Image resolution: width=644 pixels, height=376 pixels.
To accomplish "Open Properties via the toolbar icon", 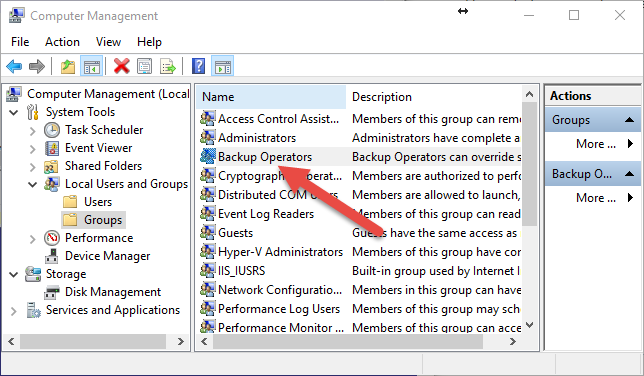I will pyautogui.click(x=145, y=66).
